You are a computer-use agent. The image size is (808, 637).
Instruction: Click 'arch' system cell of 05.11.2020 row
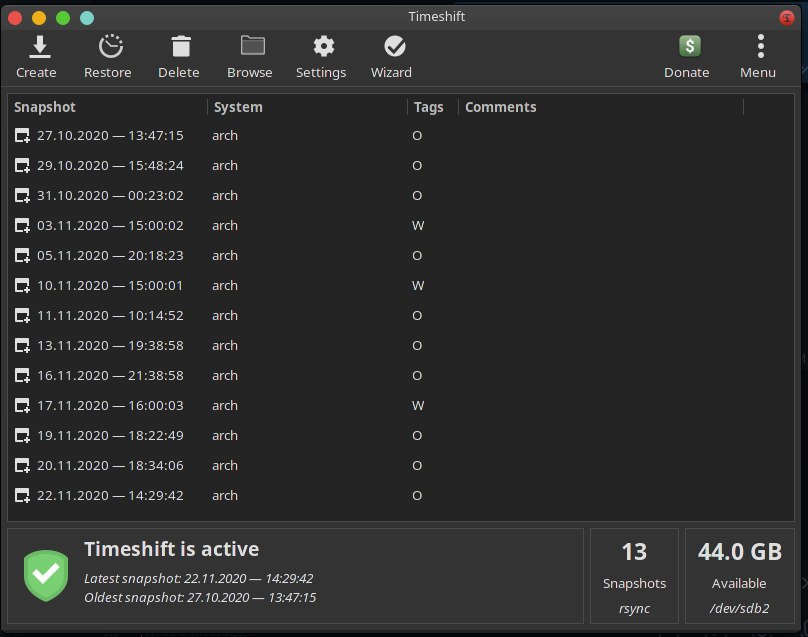[x=225, y=256]
